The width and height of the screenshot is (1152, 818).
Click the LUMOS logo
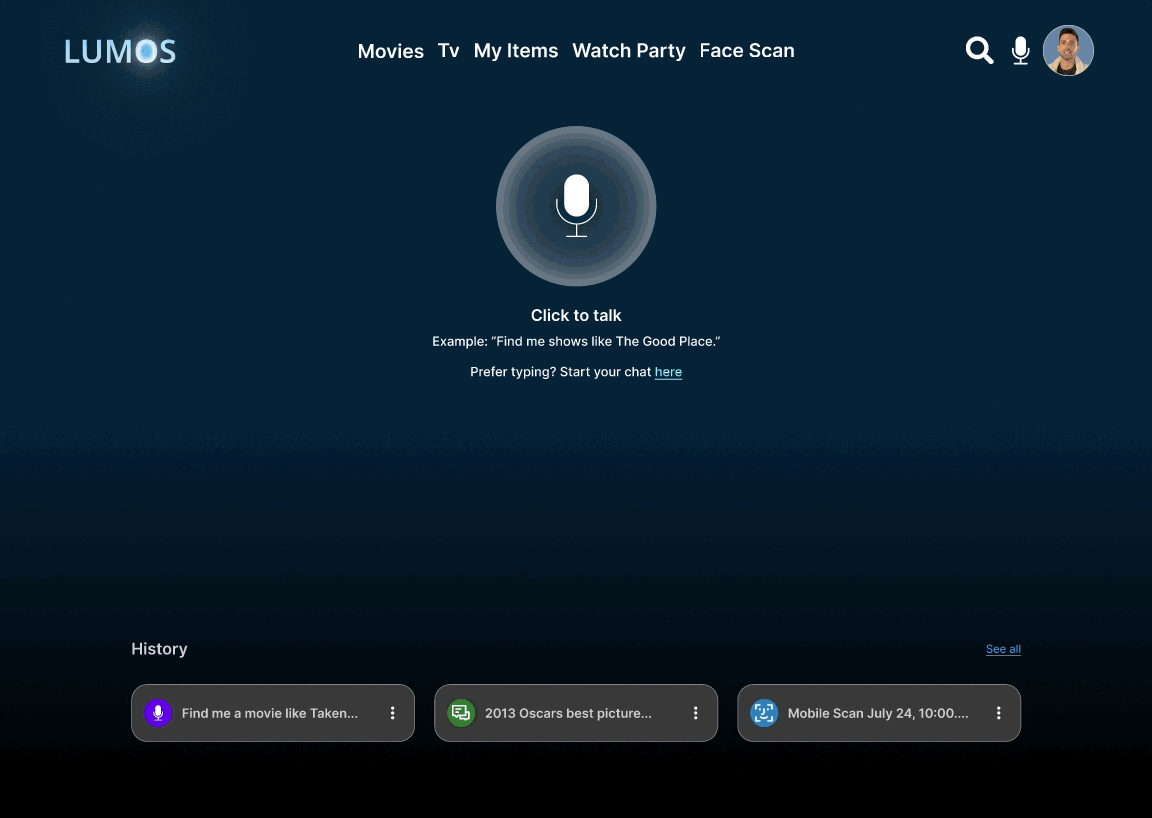[x=120, y=51]
